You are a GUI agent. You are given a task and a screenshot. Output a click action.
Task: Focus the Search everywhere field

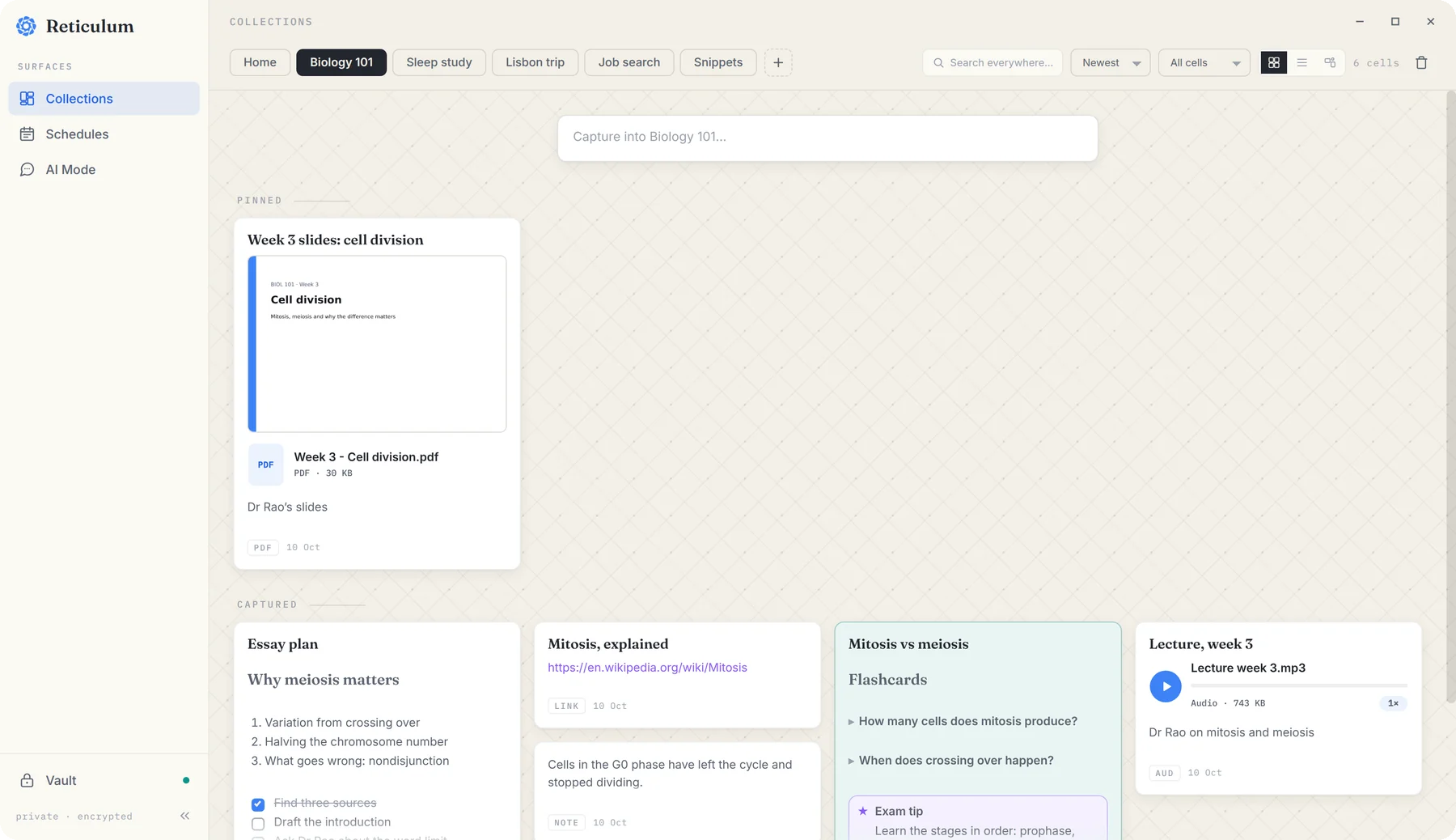click(x=993, y=62)
